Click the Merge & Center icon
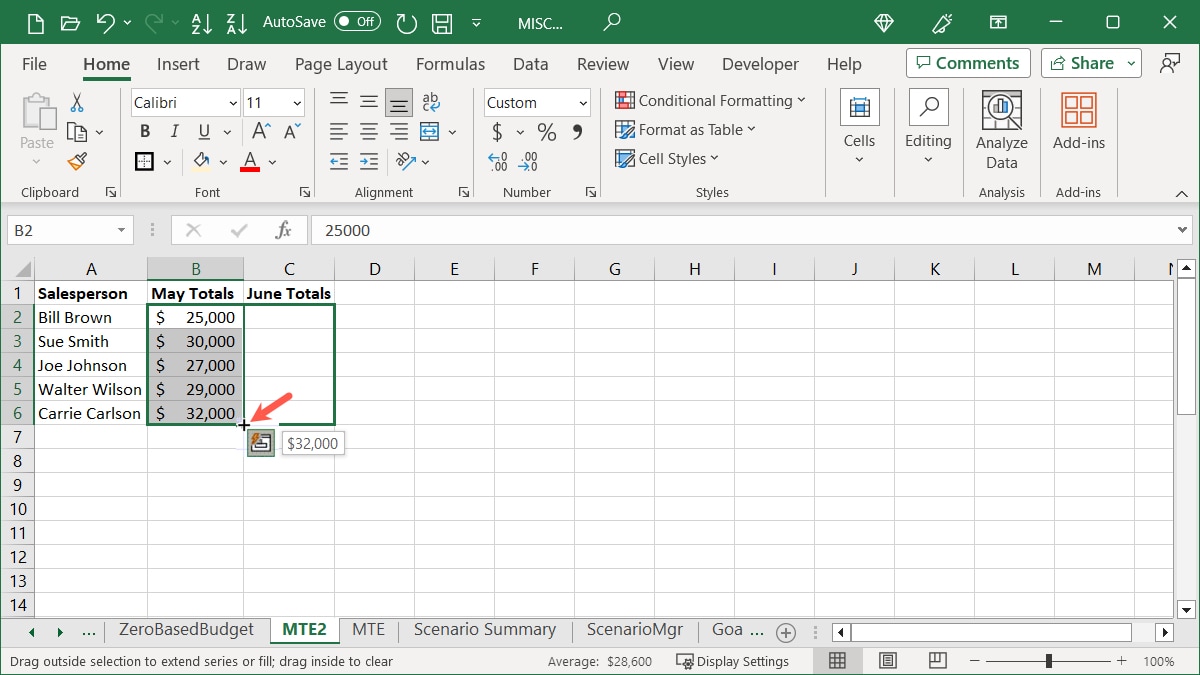This screenshot has height=675, width=1200. coord(430,132)
